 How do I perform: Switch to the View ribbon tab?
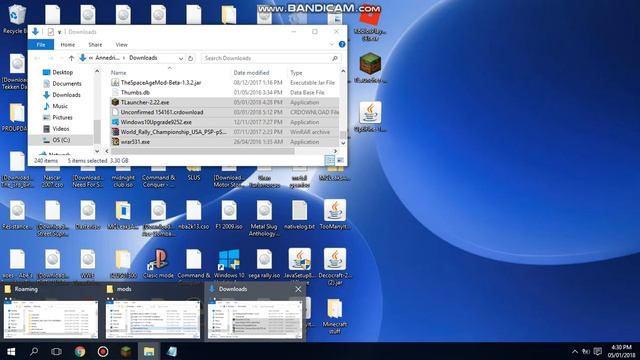point(122,44)
